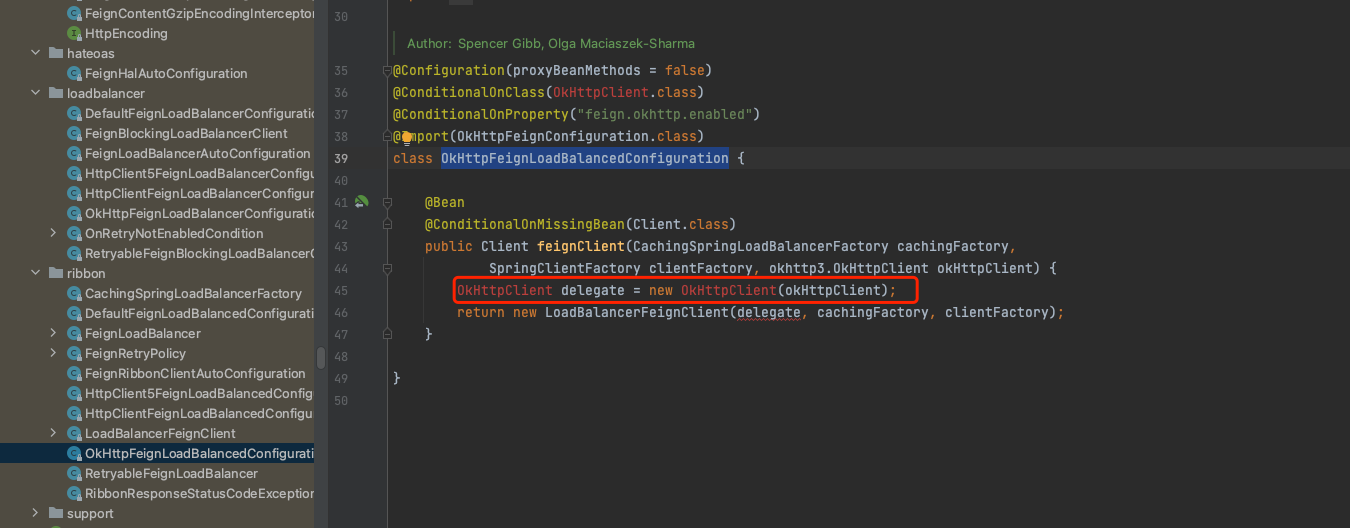Click the class icon of RetryableFeignBlockingLoadBalancerClient
This screenshot has width=1350, height=528.
pyautogui.click(x=74, y=254)
